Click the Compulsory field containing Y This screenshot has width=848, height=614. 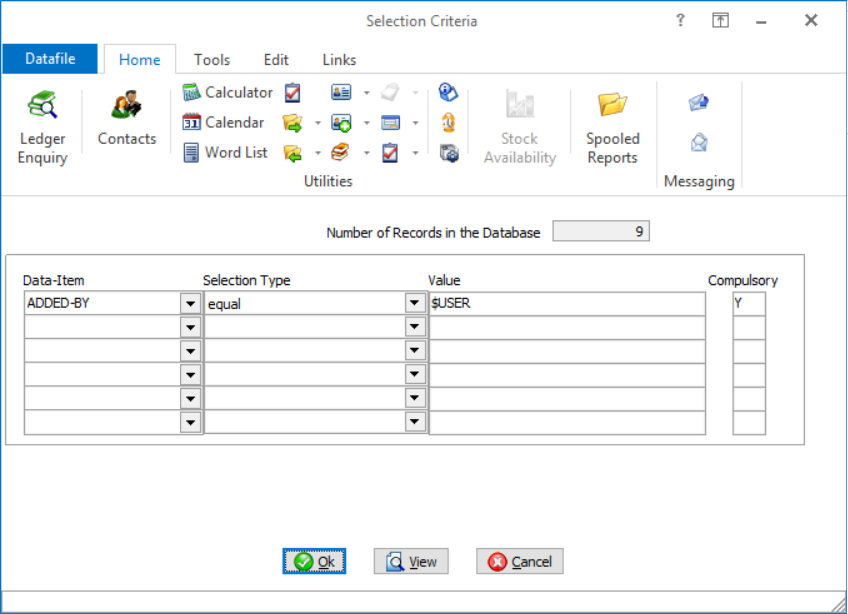749,303
